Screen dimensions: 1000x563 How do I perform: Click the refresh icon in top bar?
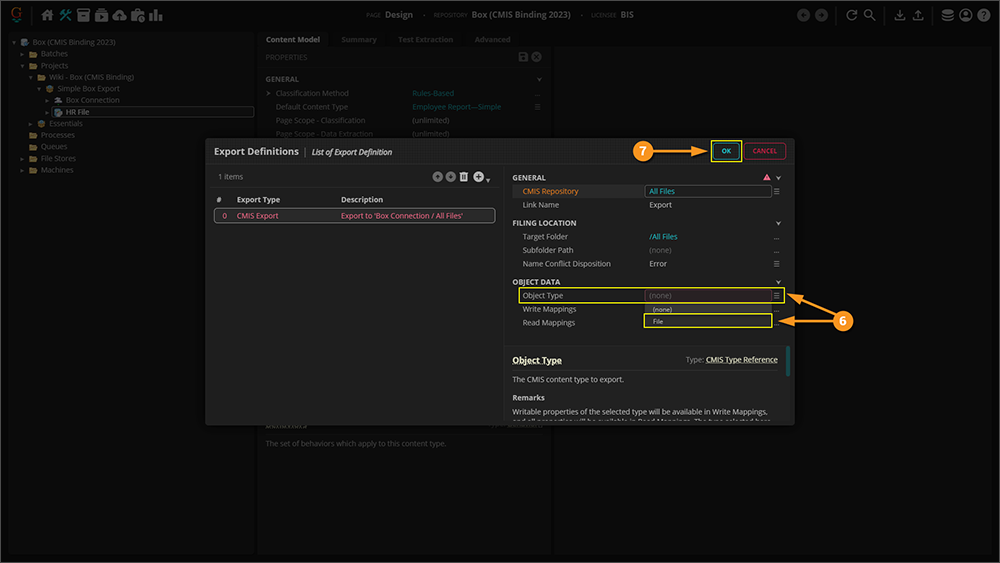point(852,15)
